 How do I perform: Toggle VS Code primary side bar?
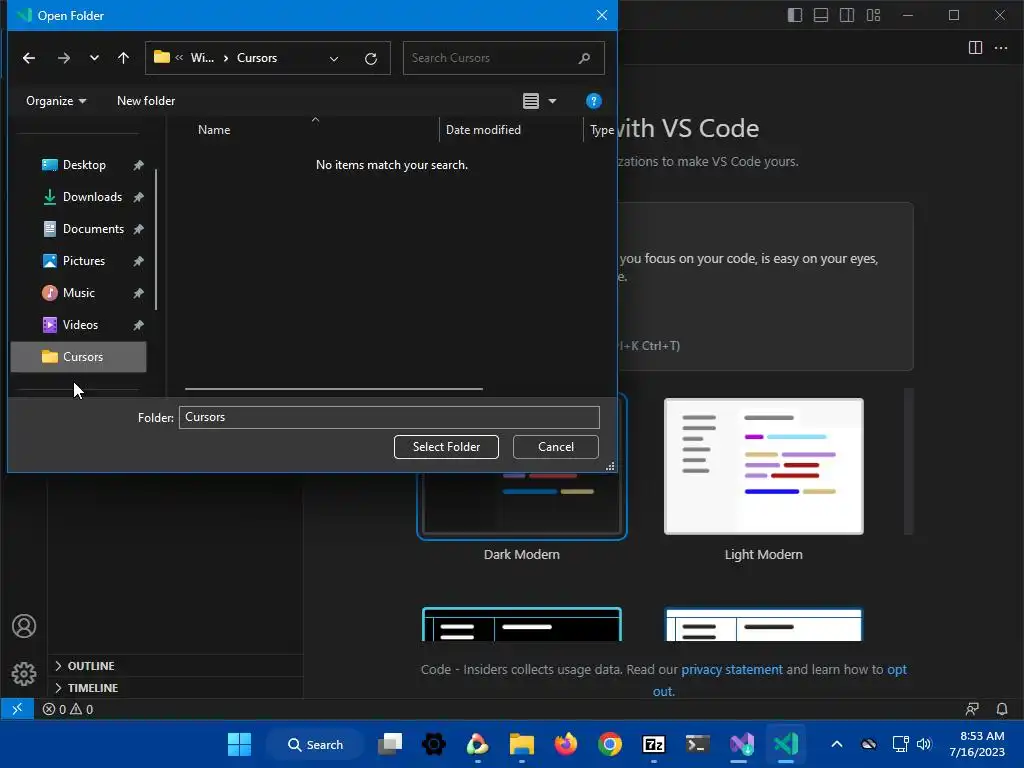tap(795, 15)
